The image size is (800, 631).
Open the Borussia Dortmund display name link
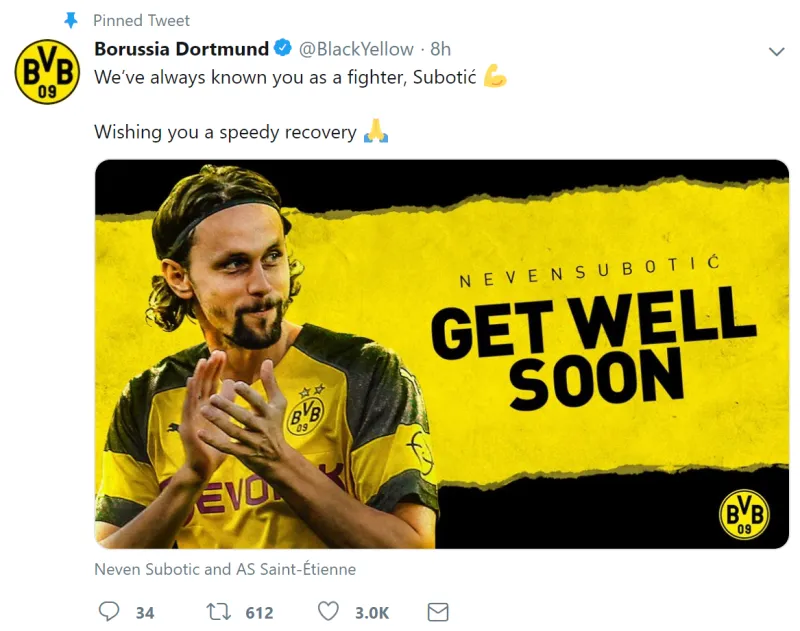click(x=182, y=49)
